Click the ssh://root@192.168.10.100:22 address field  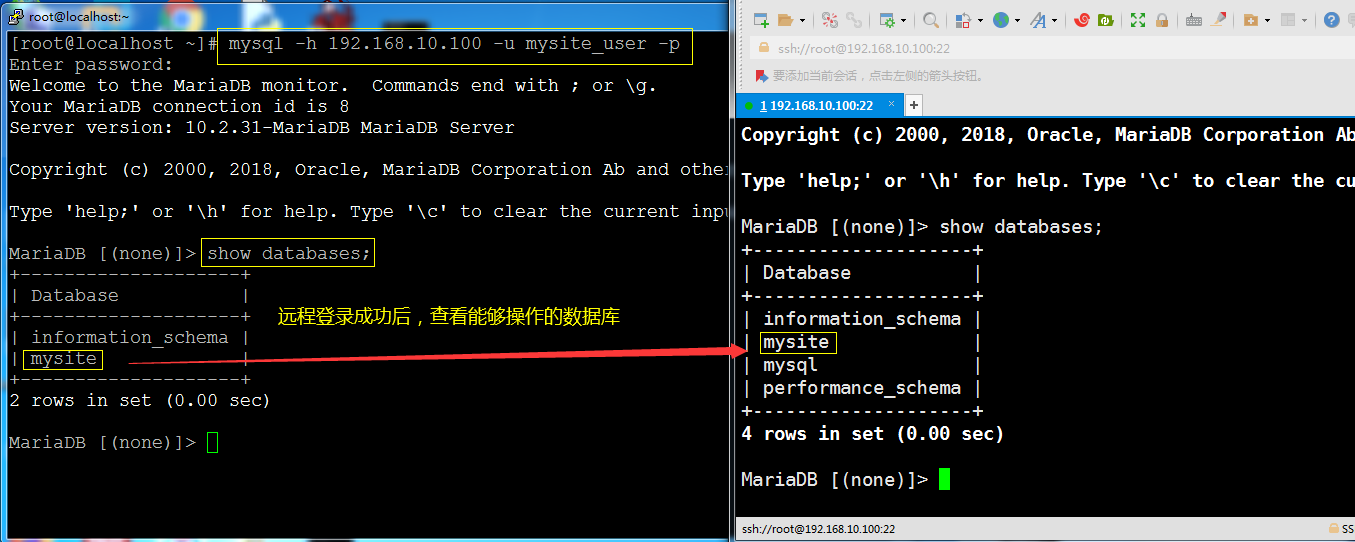pos(1052,48)
